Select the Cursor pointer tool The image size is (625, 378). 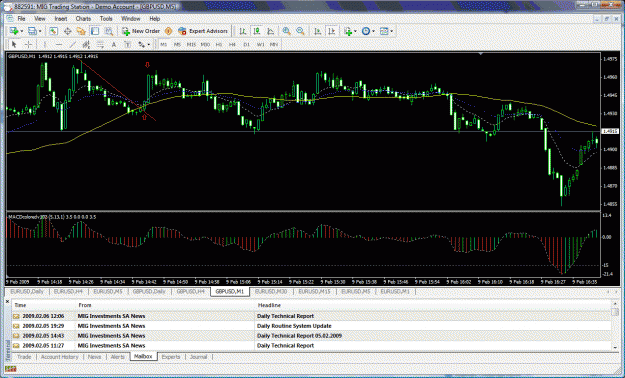pyautogui.click(x=14, y=45)
